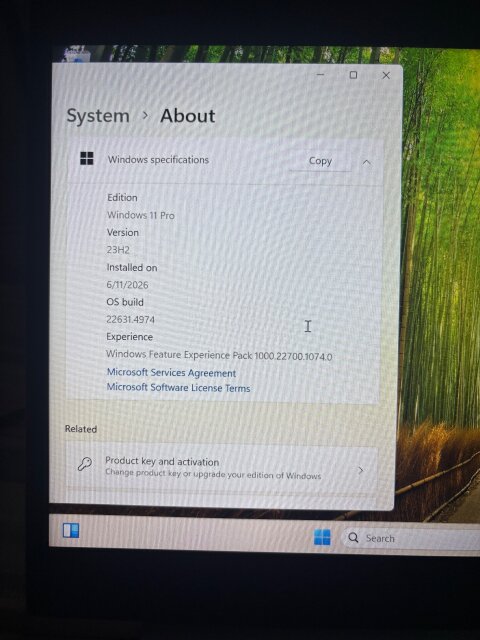This screenshot has width=480, height=640.
Task: Click the 'Edition' label
Action: tap(122, 198)
